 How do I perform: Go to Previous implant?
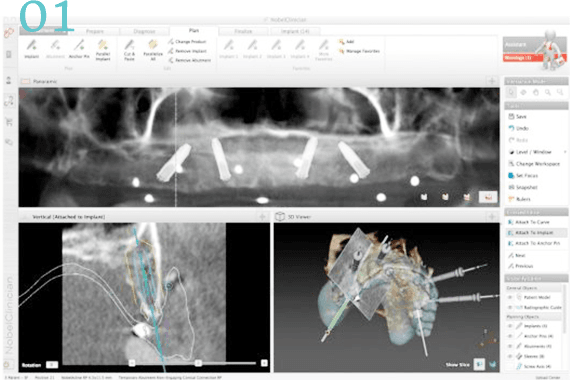click(x=521, y=266)
